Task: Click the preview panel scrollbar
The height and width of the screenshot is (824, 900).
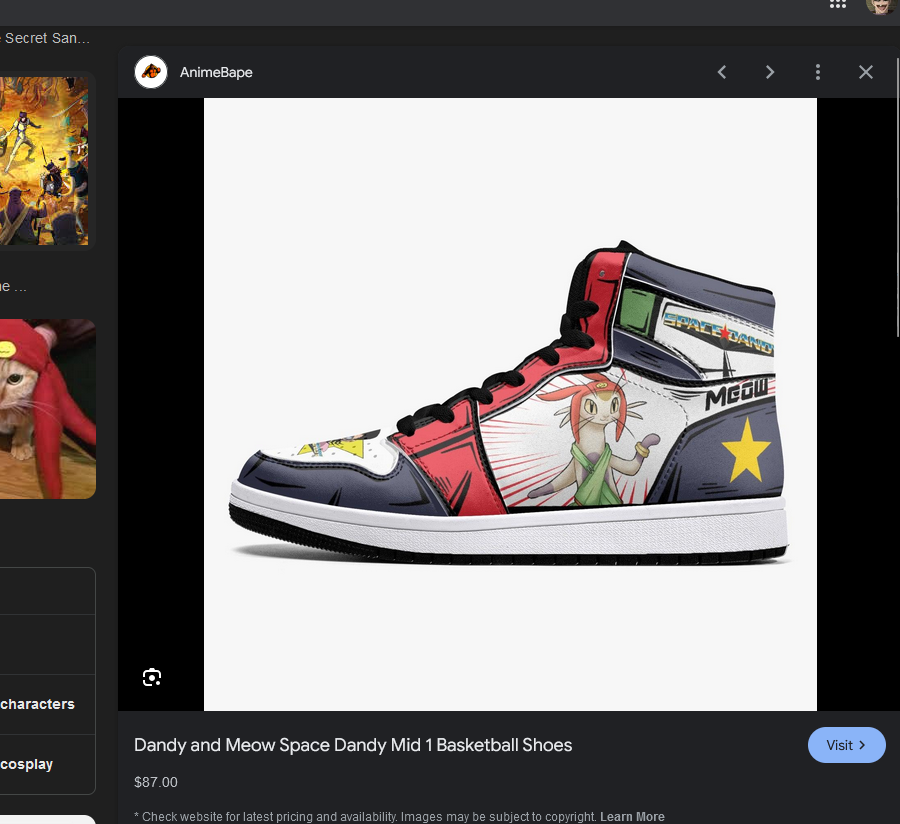Action: [897, 197]
